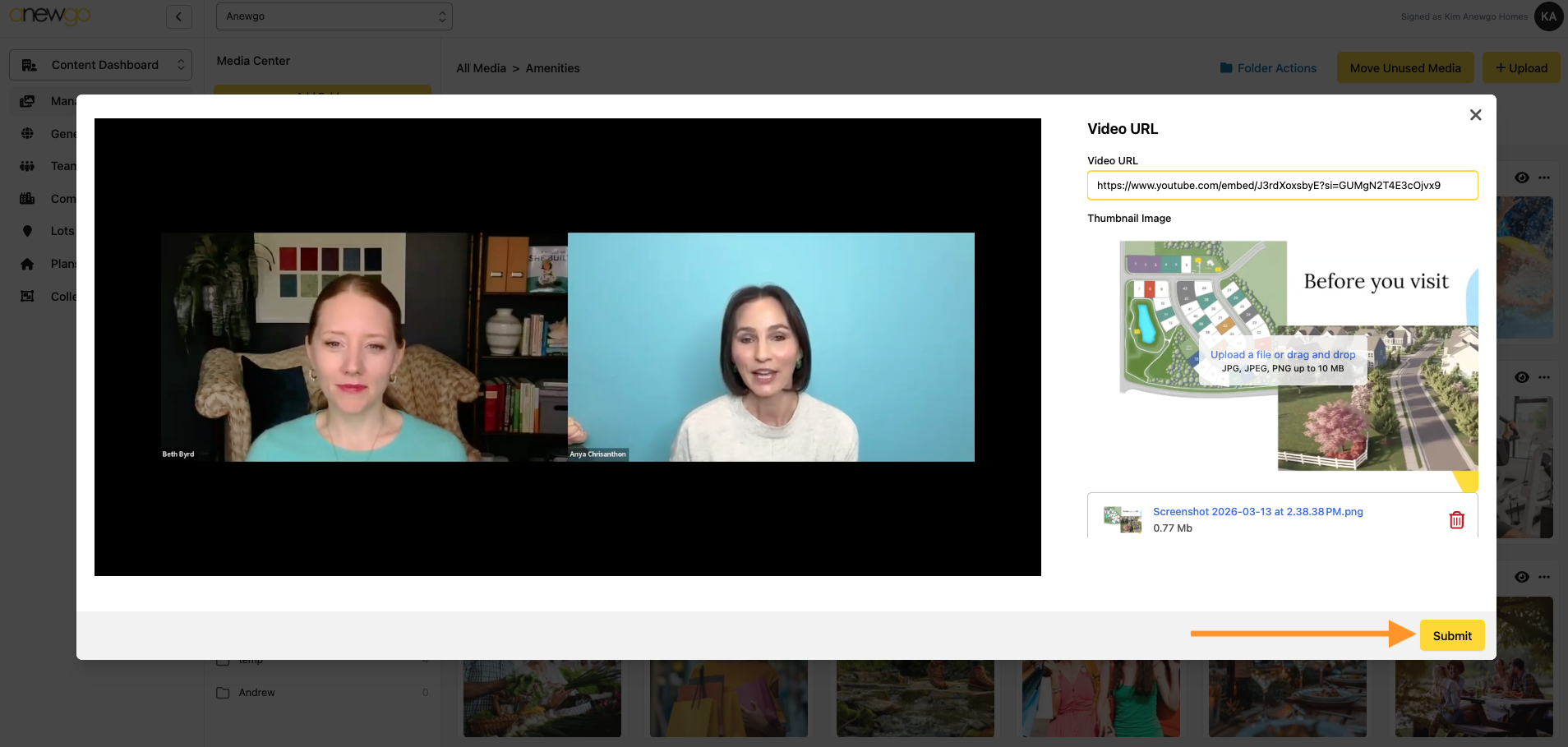Click the Plans home icon in sidebar

pos(27,264)
